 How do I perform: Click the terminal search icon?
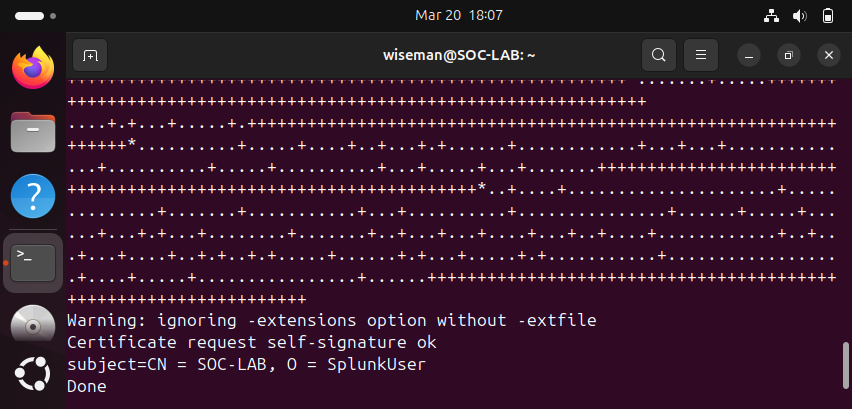[658, 55]
